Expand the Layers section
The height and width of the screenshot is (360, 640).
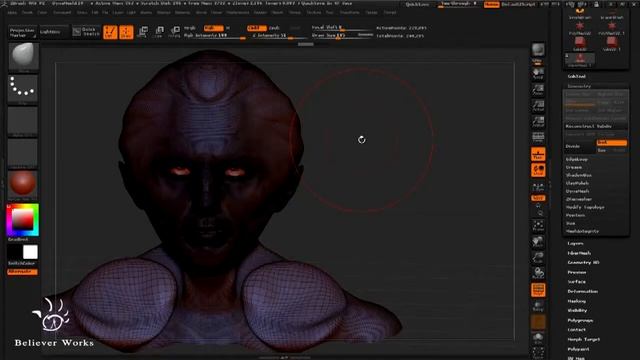[x=575, y=243]
